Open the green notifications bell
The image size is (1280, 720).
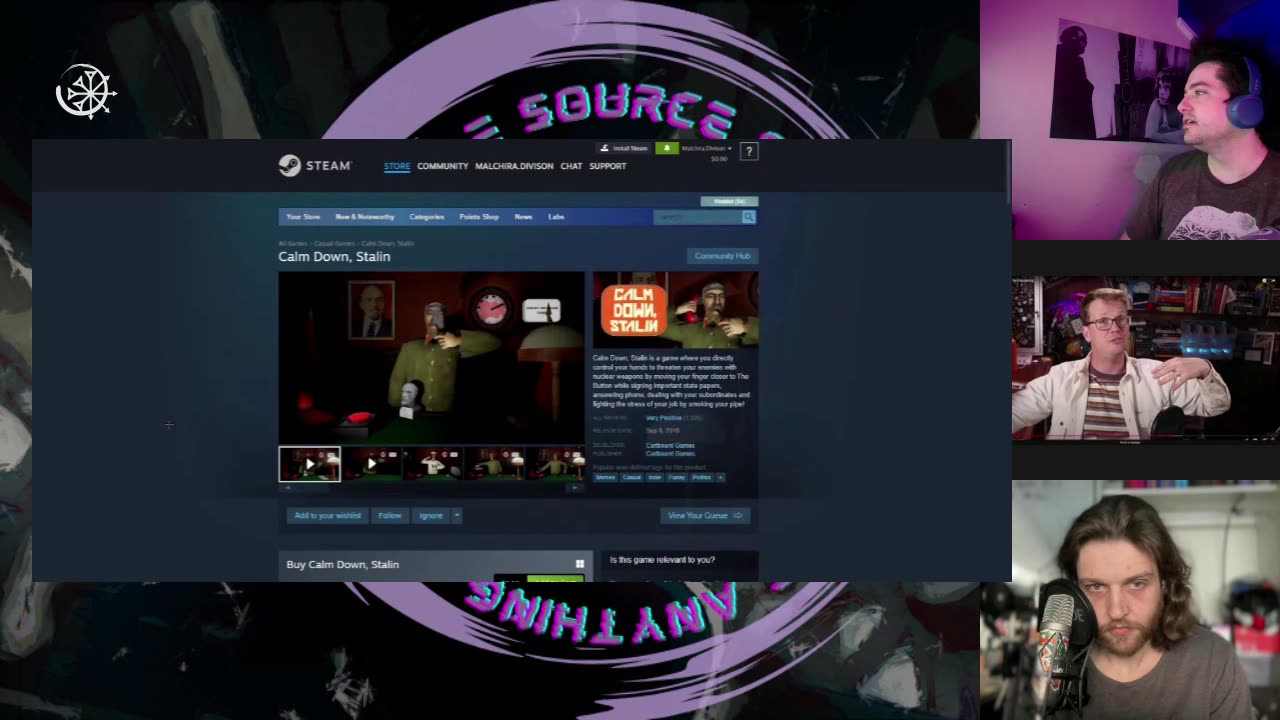point(666,148)
